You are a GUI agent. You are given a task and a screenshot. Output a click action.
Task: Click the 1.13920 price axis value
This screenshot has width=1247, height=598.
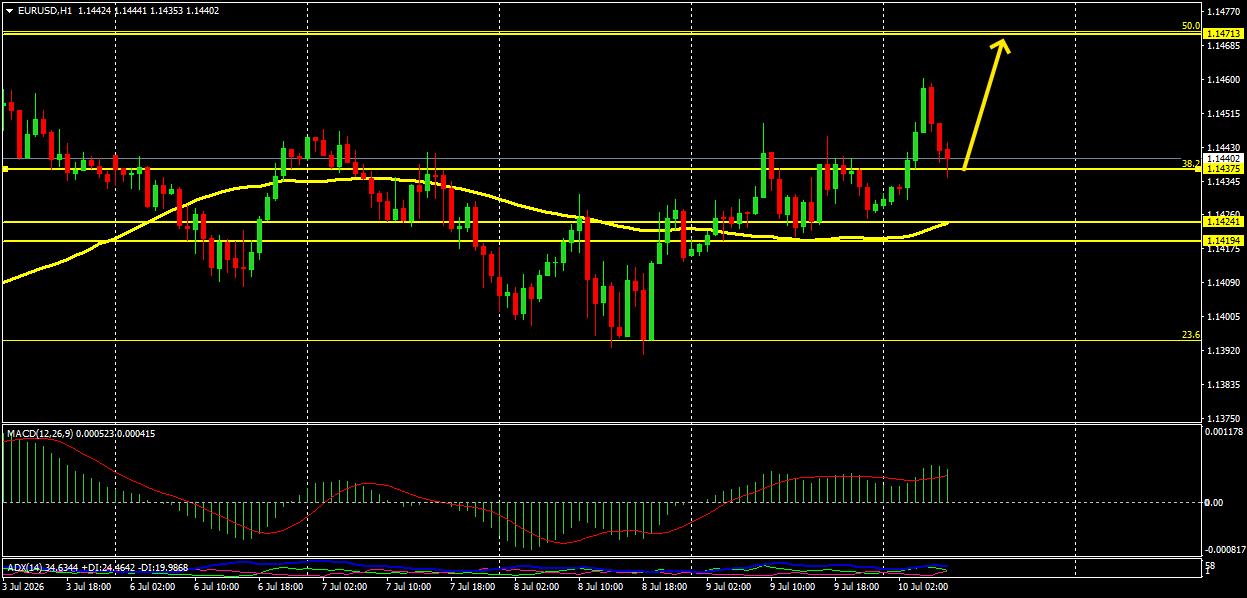tap(1223, 351)
